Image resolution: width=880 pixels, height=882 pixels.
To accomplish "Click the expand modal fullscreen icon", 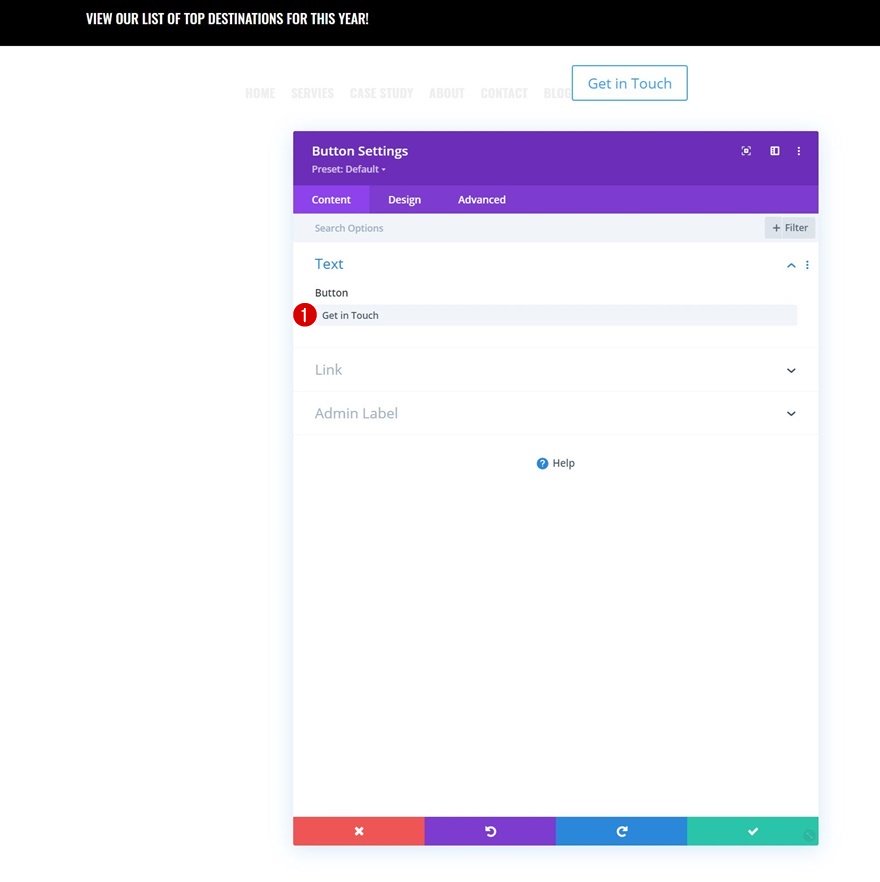I will [x=746, y=151].
